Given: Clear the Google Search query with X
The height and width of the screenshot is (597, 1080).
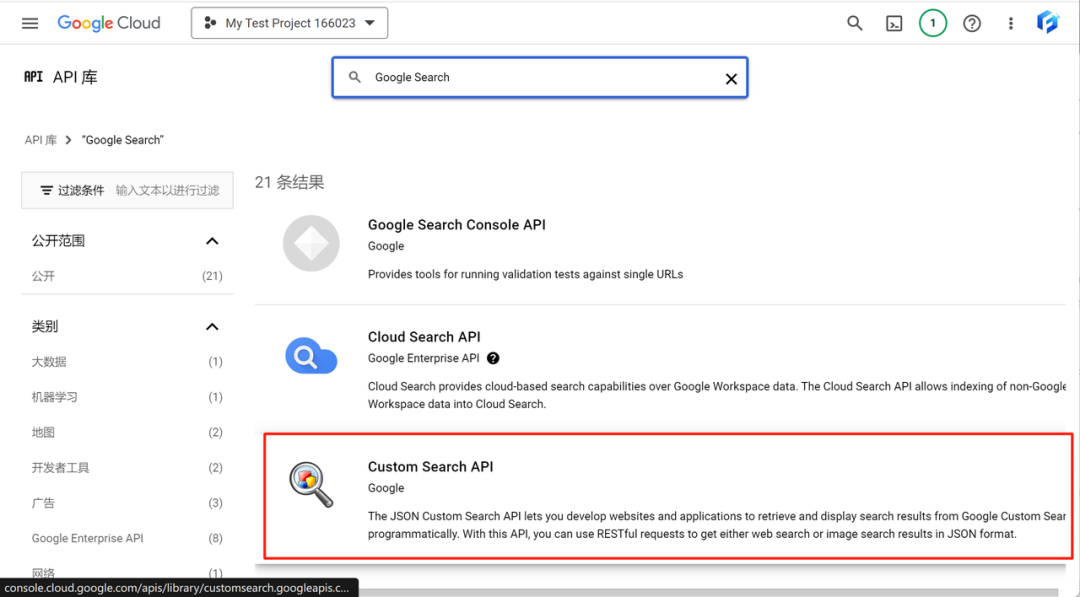Looking at the screenshot, I should tap(731, 78).
